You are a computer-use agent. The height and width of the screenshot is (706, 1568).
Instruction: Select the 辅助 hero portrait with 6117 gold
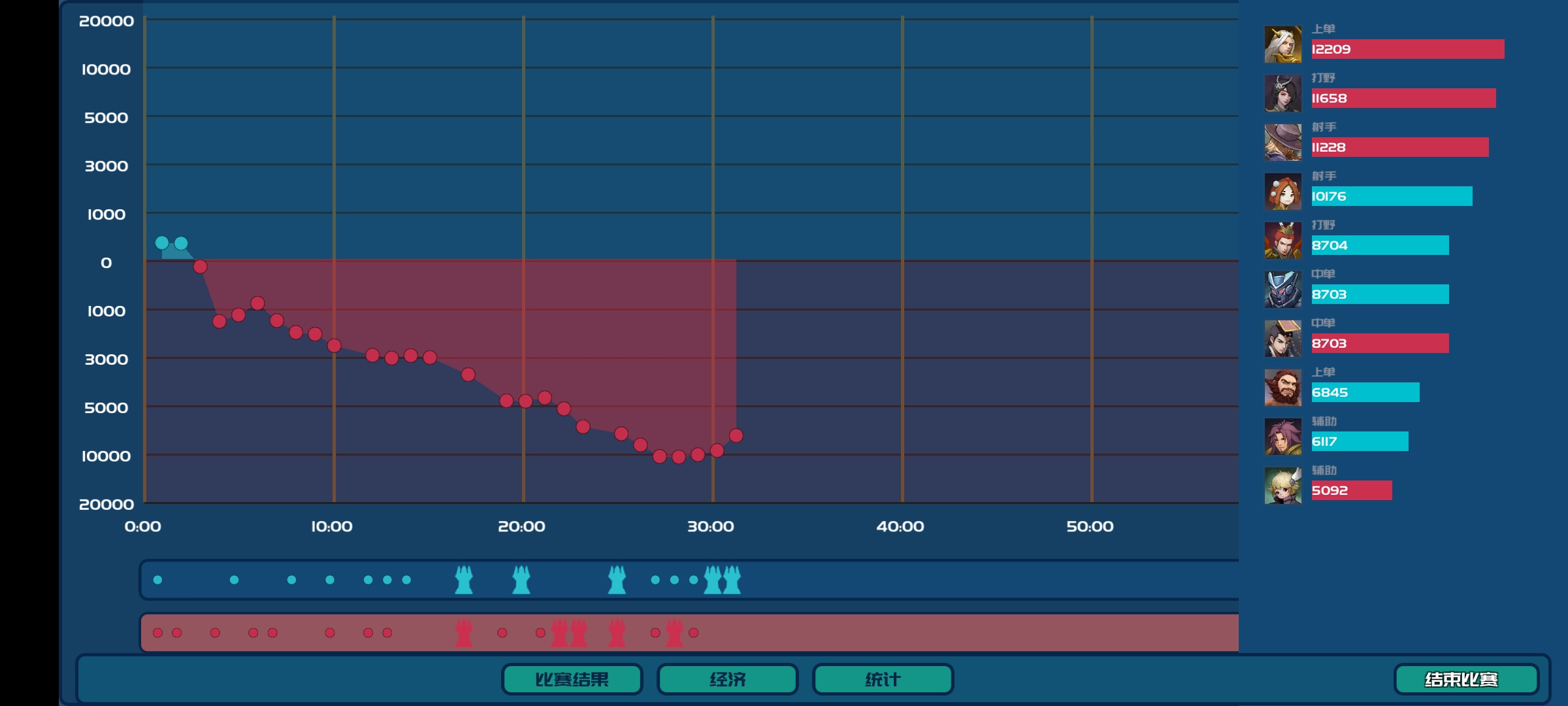pos(1282,437)
